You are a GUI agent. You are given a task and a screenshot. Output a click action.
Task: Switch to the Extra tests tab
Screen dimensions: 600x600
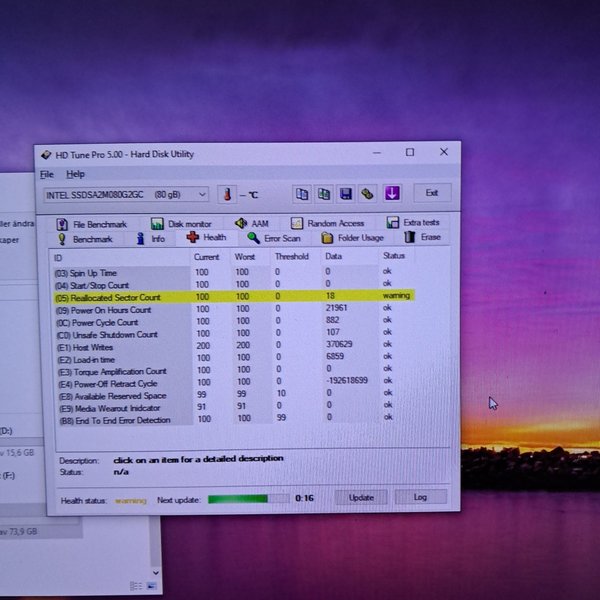(x=413, y=222)
